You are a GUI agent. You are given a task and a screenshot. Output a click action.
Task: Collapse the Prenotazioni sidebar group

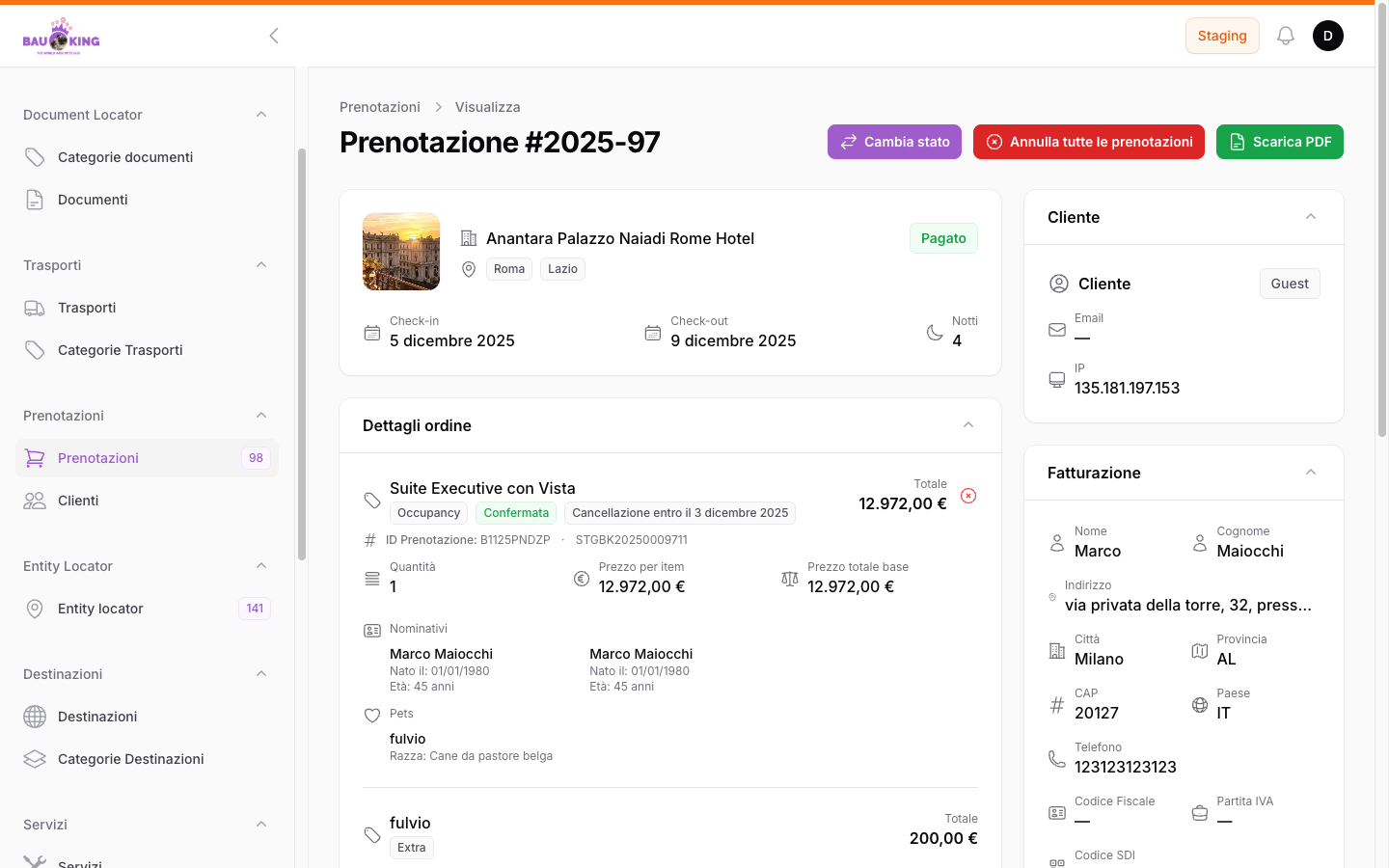(x=261, y=416)
